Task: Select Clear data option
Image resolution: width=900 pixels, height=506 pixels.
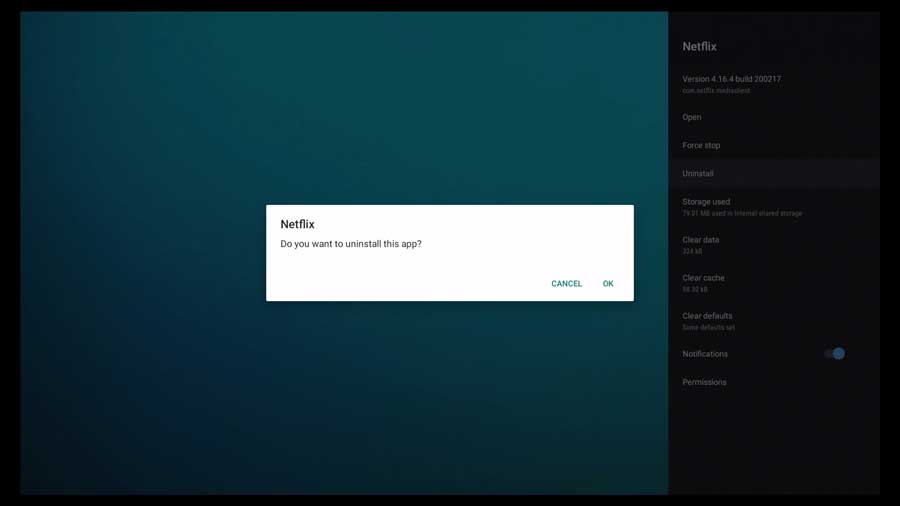Action: click(x=774, y=245)
